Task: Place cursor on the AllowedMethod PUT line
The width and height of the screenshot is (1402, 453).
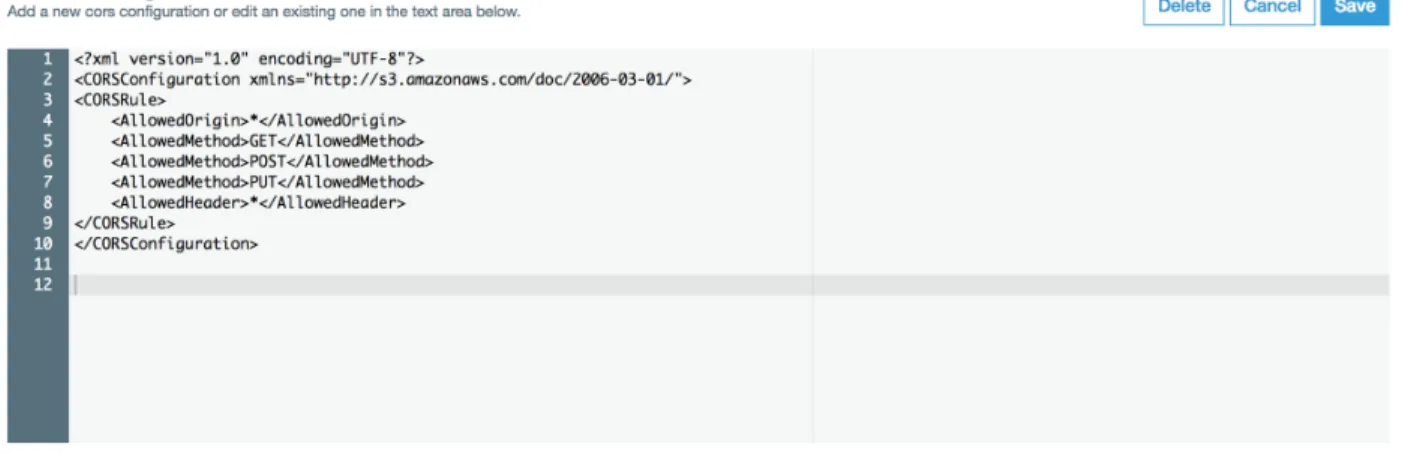Action: (267, 182)
